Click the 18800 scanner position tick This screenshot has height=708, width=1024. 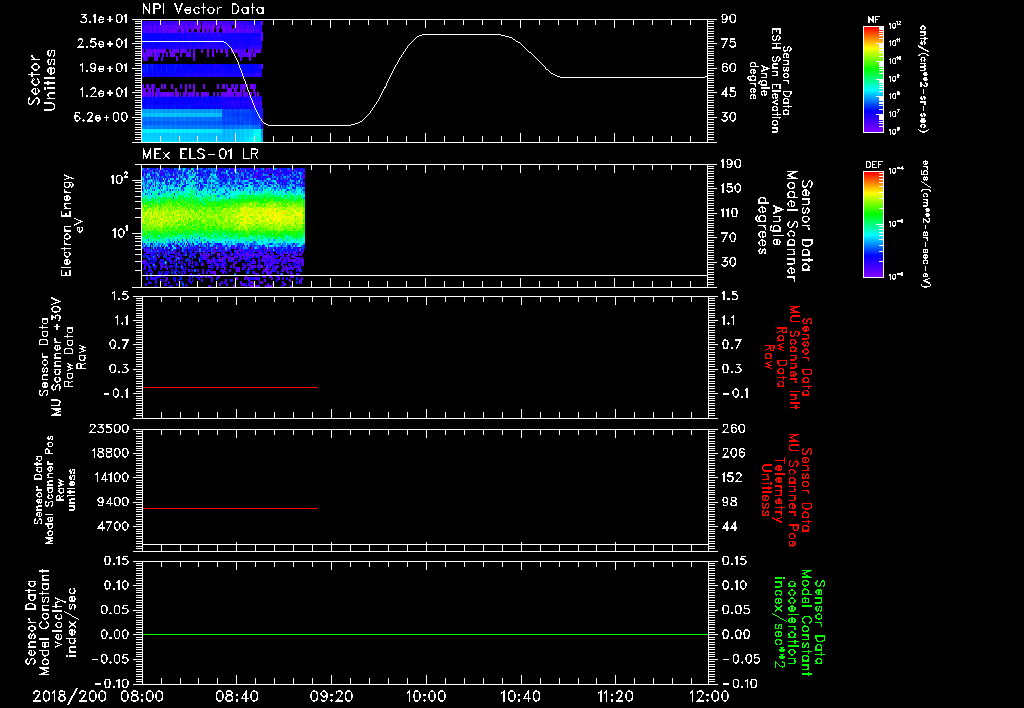pyautogui.click(x=110, y=453)
